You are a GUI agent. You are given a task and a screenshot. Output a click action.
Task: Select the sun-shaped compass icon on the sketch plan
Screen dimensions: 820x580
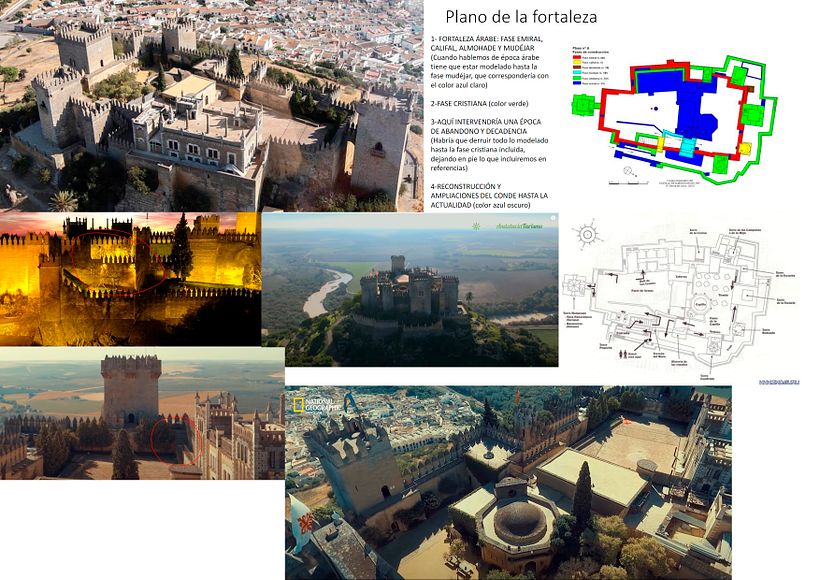tap(587, 234)
